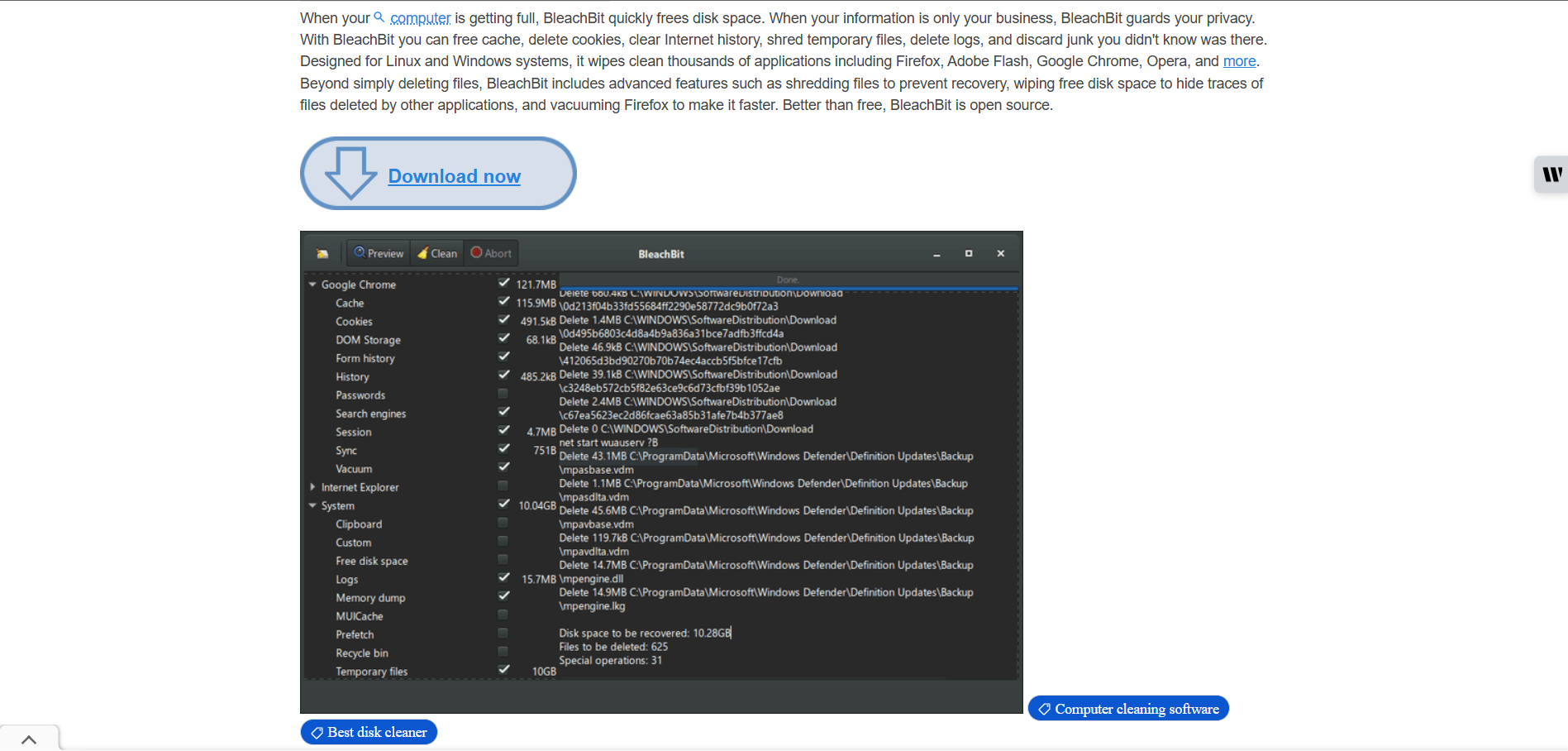Click the magnifier icon before computer

[x=379, y=17]
